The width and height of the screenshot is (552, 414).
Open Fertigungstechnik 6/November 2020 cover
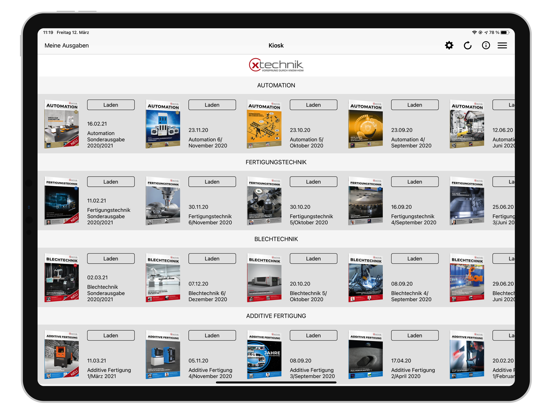tap(163, 201)
